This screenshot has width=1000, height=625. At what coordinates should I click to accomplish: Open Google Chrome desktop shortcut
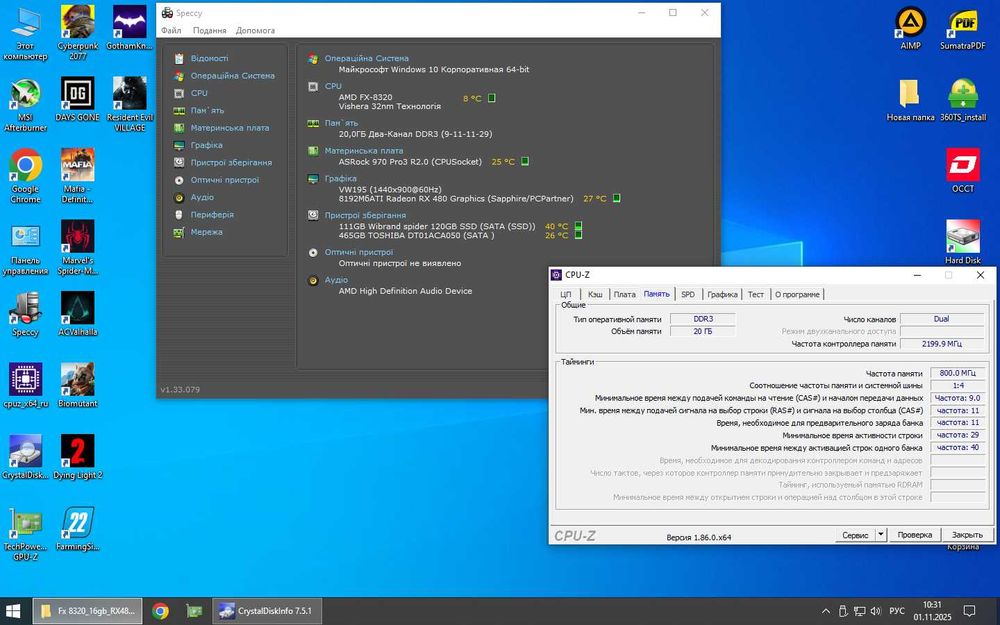coord(26,175)
